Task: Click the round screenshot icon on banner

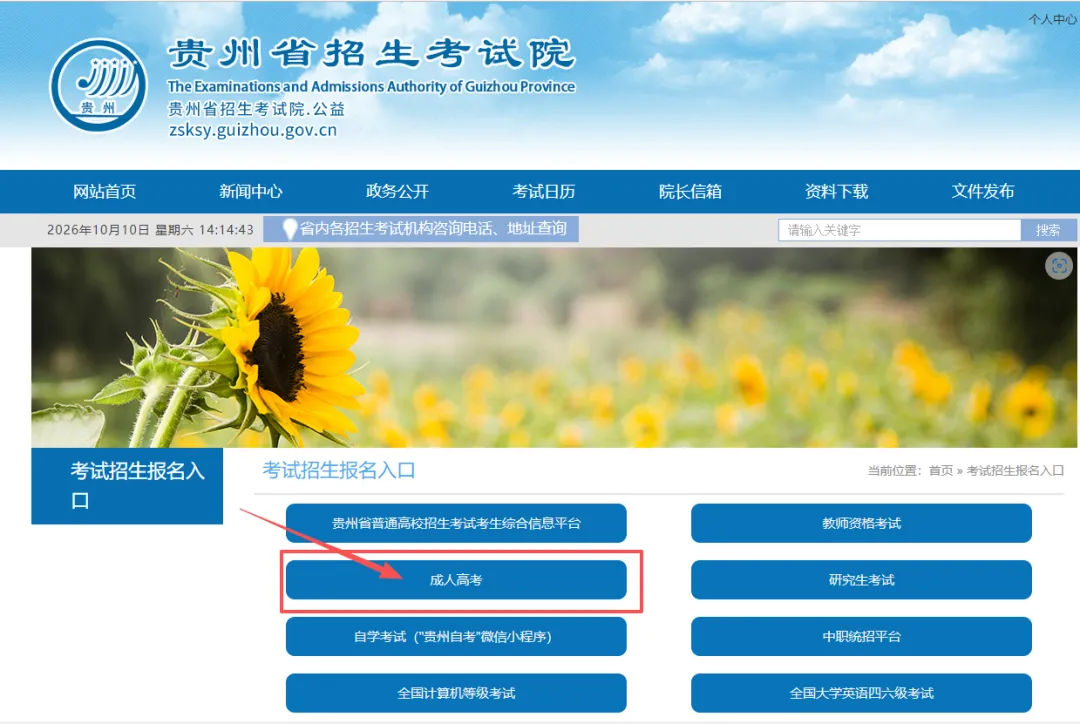Action: point(1059,266)
